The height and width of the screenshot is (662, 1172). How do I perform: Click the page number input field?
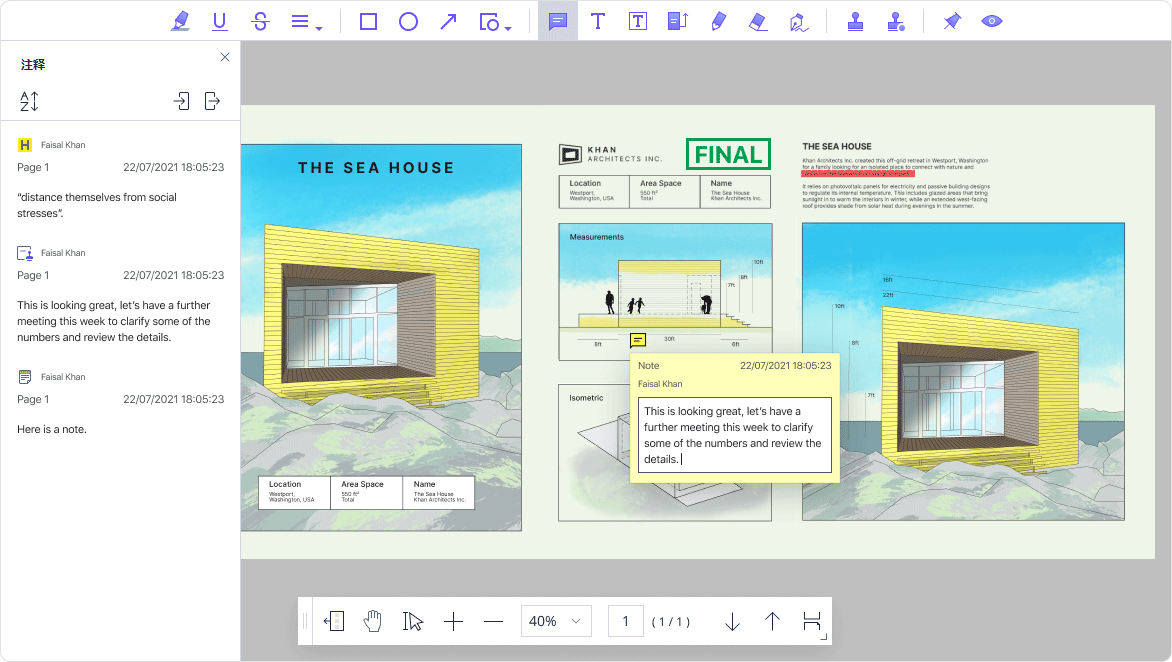626,621
